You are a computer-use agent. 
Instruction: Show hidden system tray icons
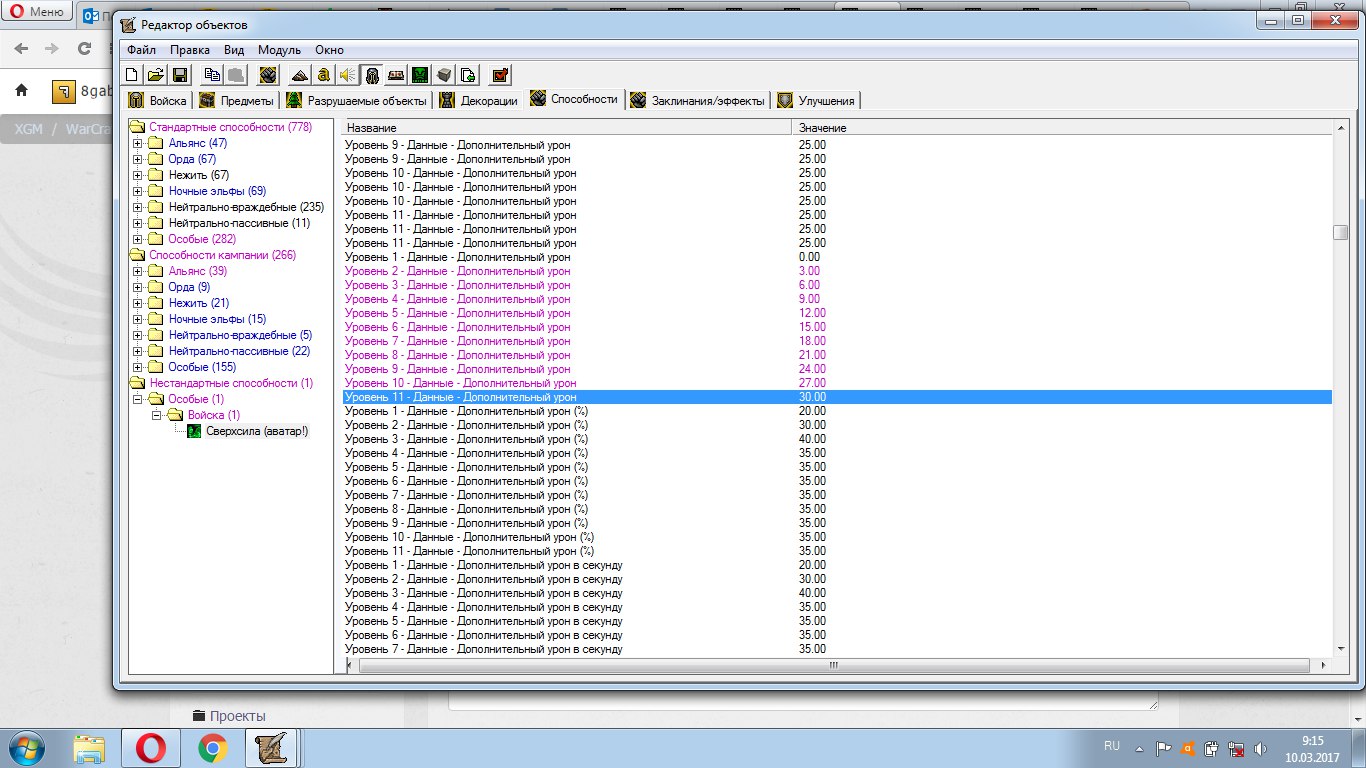(1137, 748)
